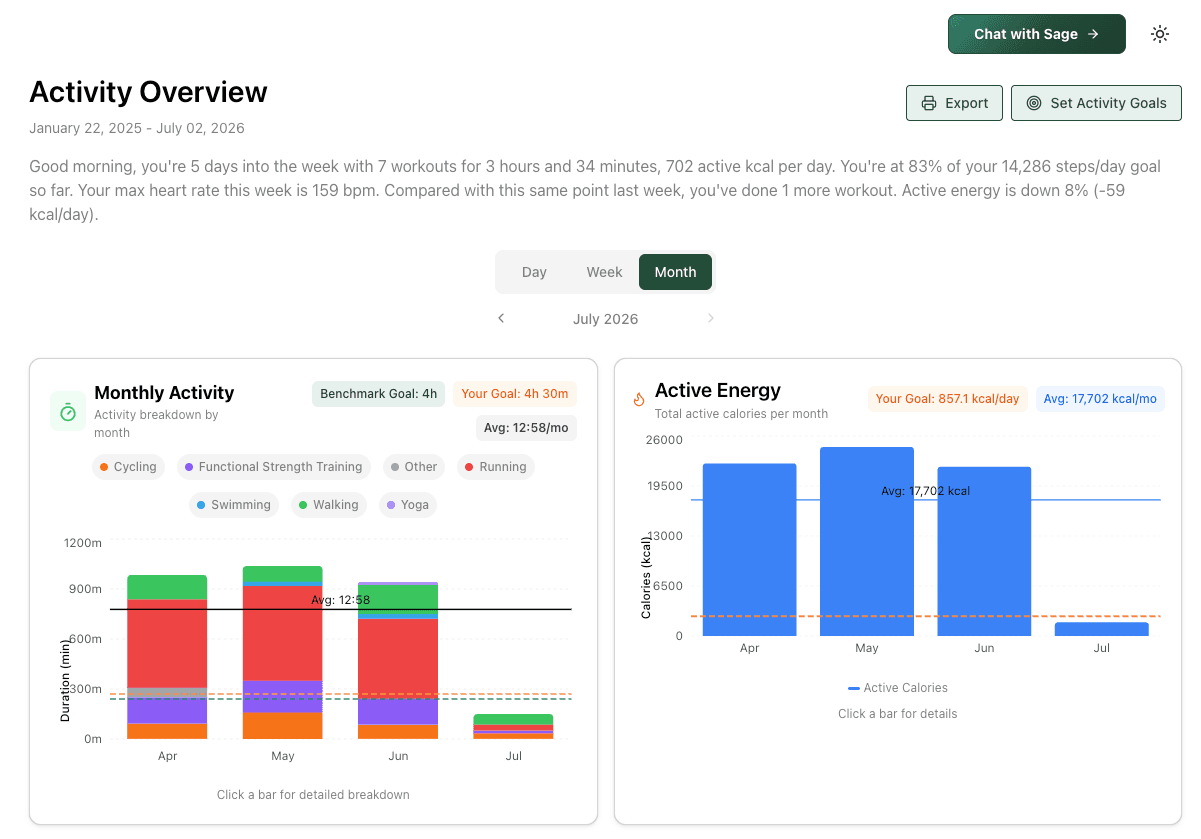The height and width of the screenshot is (839, 1201).
Task: Select the Month view tab
Action: (x=675, y=272)
